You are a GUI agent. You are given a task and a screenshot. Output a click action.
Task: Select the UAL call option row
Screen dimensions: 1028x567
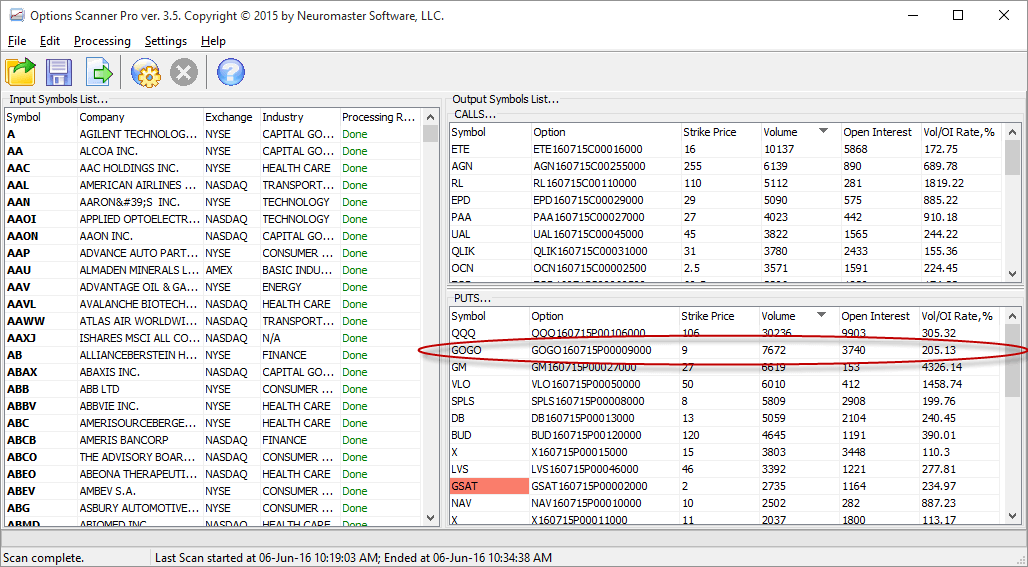(x=726, y=235)
